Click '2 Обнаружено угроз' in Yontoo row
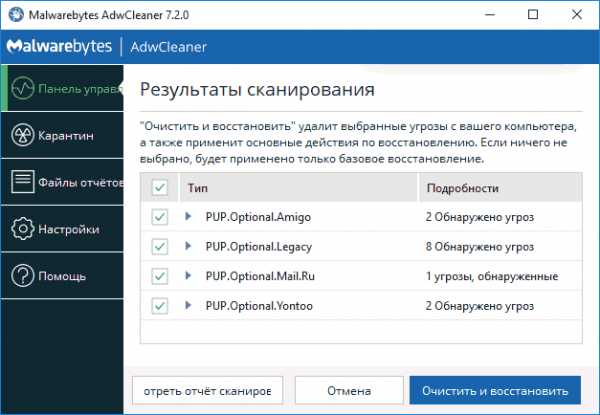This screenshot has width=600, height=415. [480, 306]
